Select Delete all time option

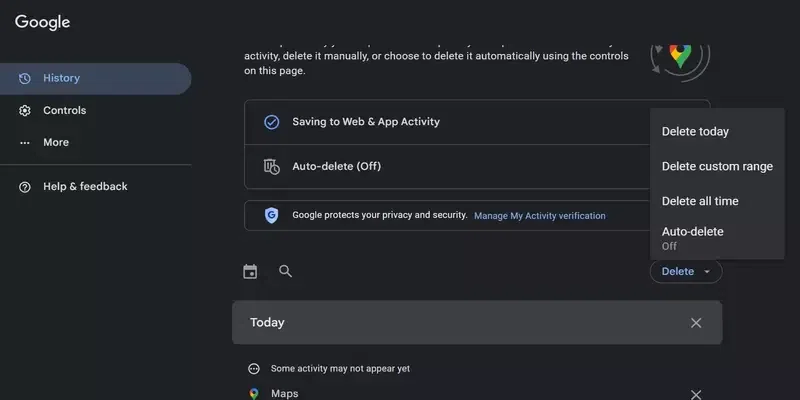(x=700, y=201)
